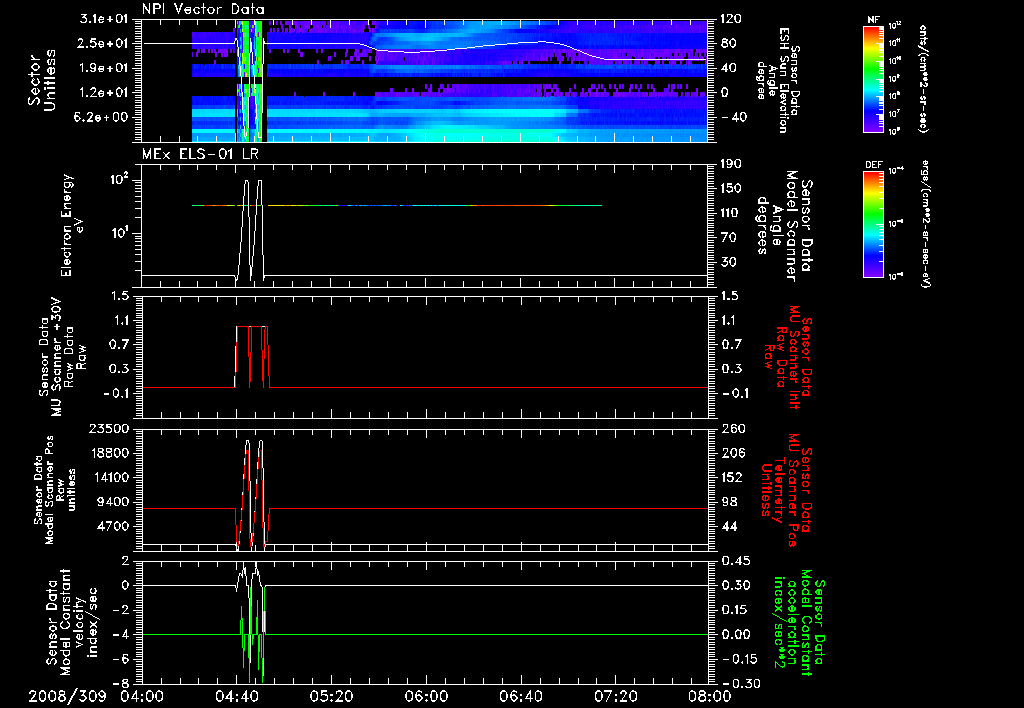Click the '190' scanner angle tick value
Screen dimensions: 1024x708
(731, 164)
